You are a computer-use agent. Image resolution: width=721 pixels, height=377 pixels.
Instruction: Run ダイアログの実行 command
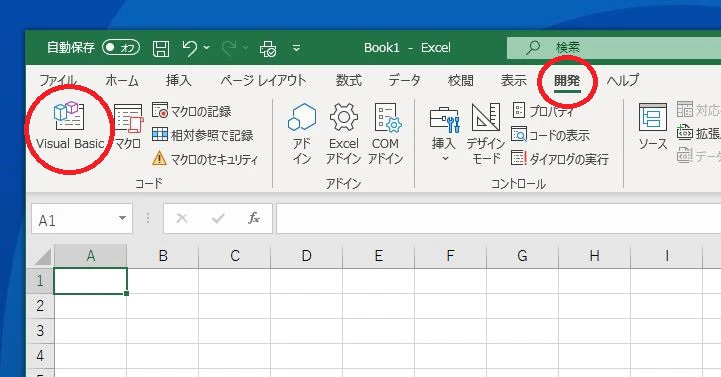tap(560, 159)
